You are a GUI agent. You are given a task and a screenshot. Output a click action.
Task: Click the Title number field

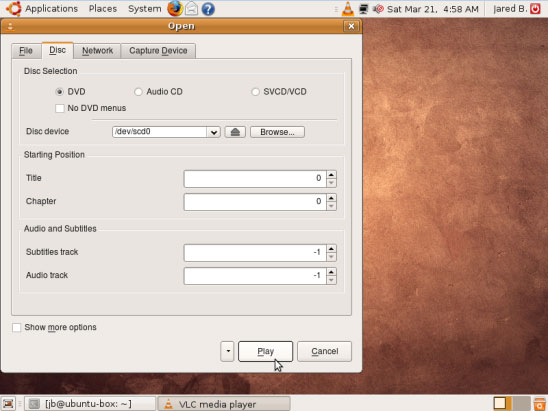click(255, 179)
